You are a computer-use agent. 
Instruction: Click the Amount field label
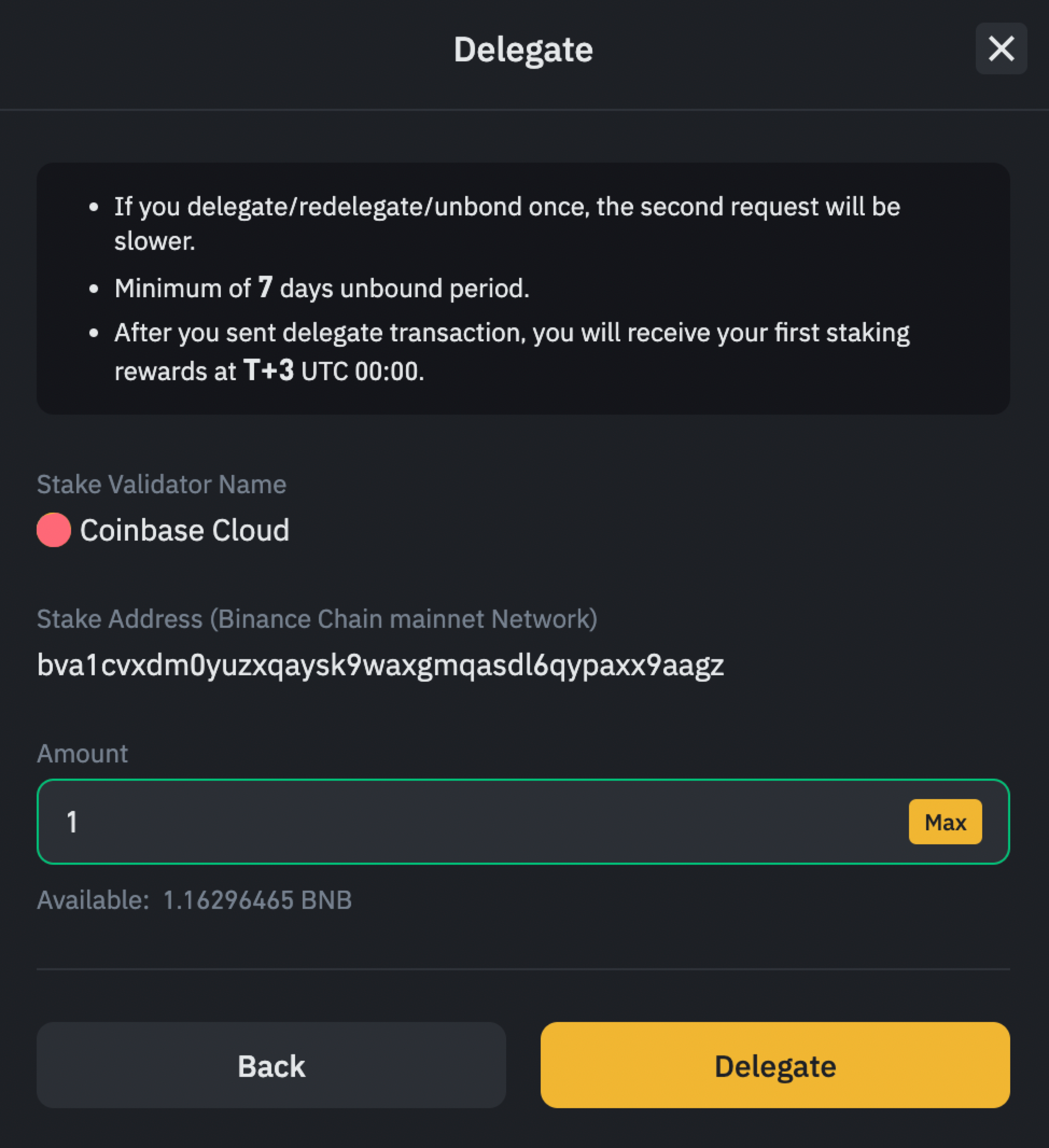(x=82, y=753)
